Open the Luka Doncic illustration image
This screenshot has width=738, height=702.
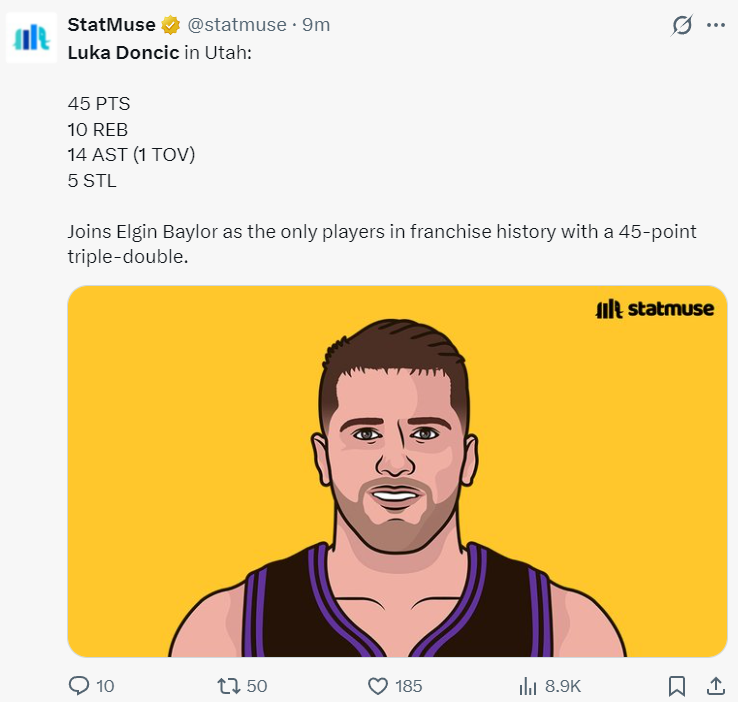[x=397, y=470]
